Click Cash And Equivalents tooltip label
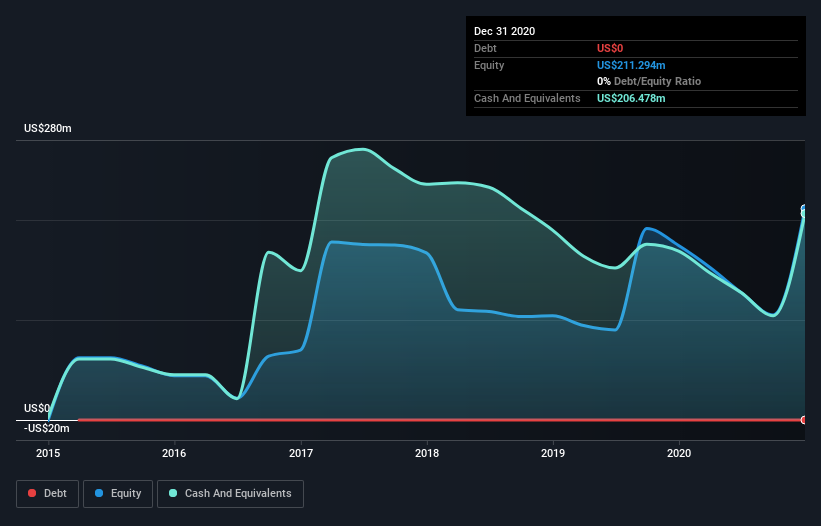 point(527,98)
